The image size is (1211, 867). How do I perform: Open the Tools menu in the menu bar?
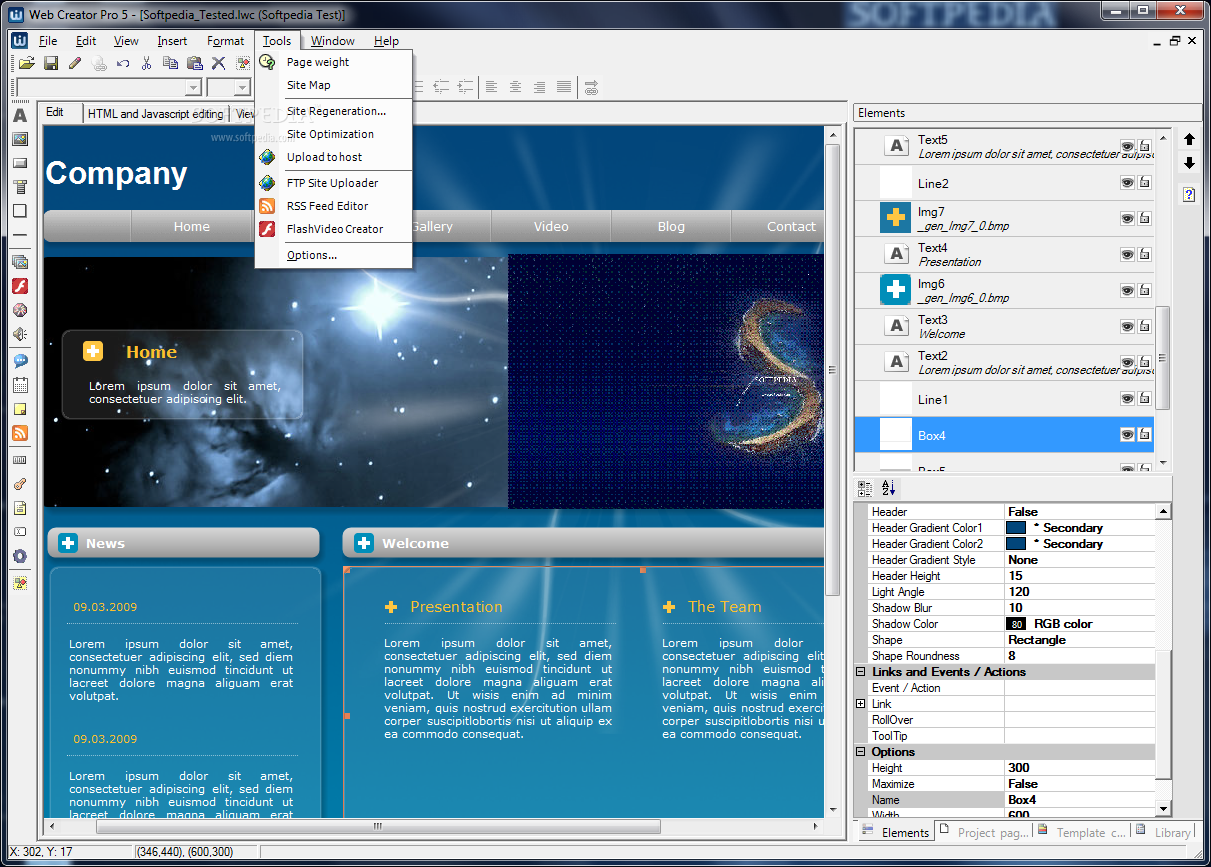(x=277, y=41)
